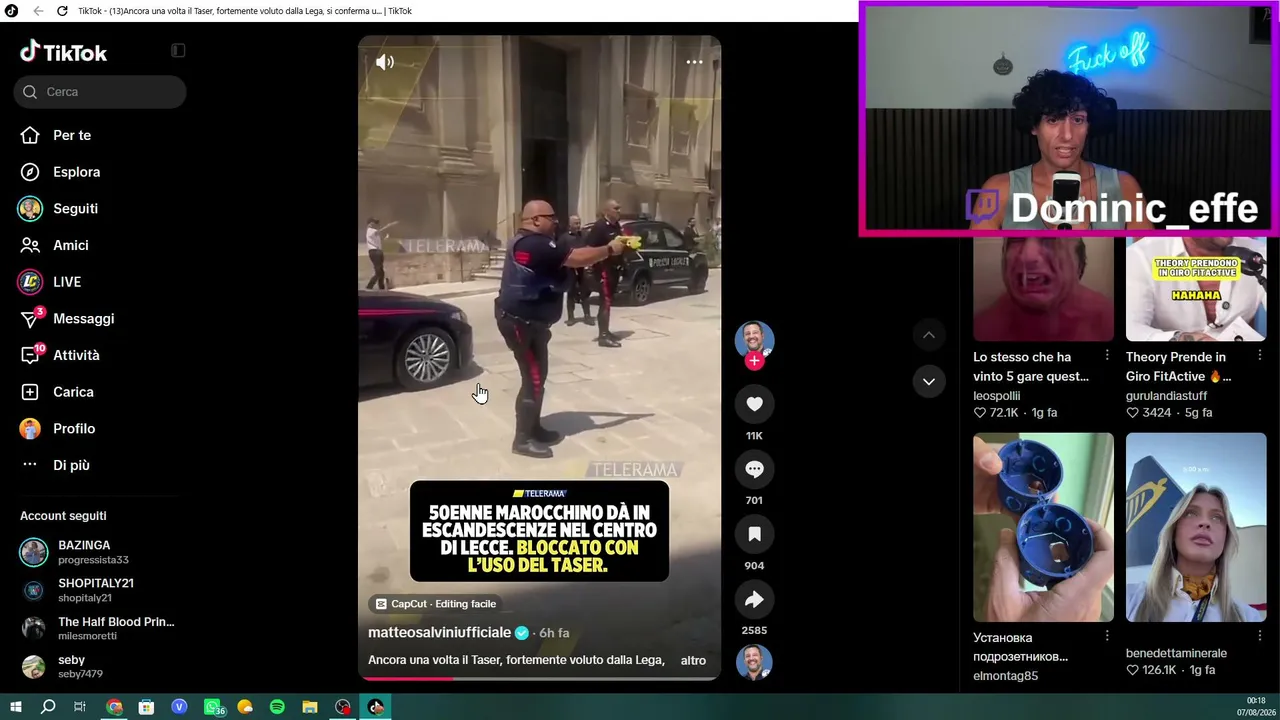Expand the caption with altro
This screenshot has width=1280, height=720.
click(693, 660)
